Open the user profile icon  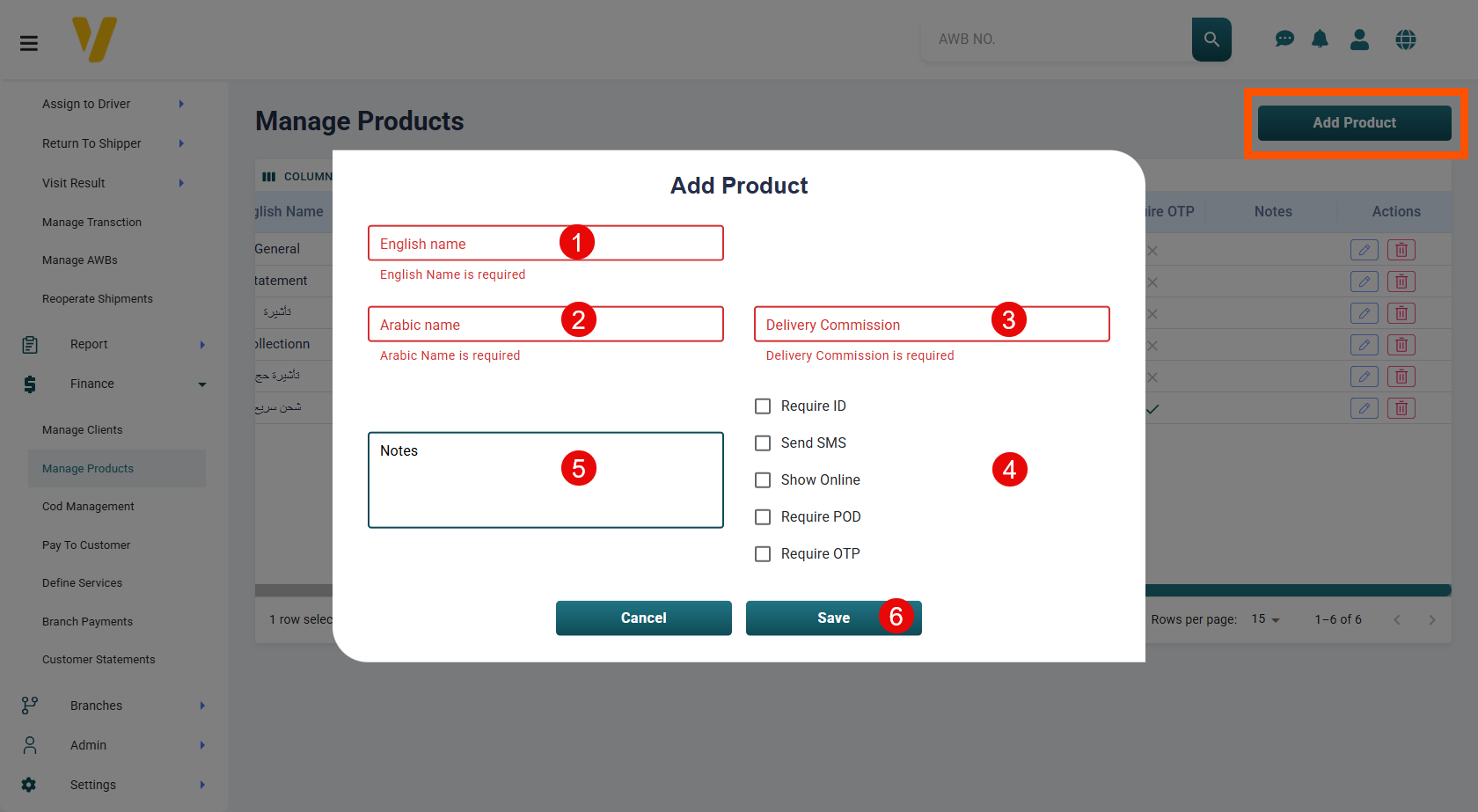coord(1359,39)
